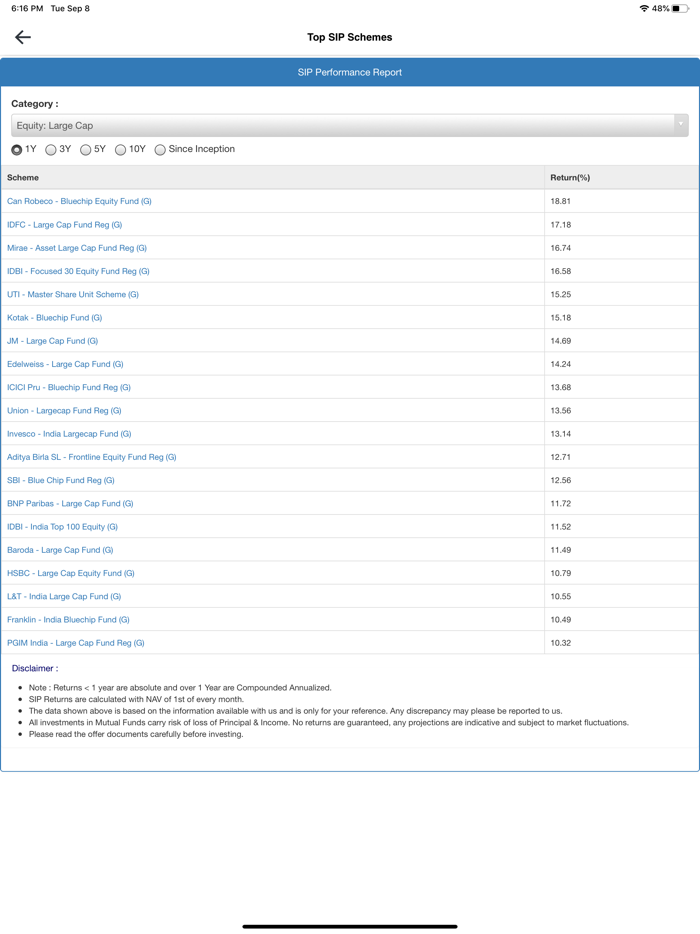The width and height of the screenshot is (700, 934).
Task: Click the 16.74 return value
Action: 561,248
